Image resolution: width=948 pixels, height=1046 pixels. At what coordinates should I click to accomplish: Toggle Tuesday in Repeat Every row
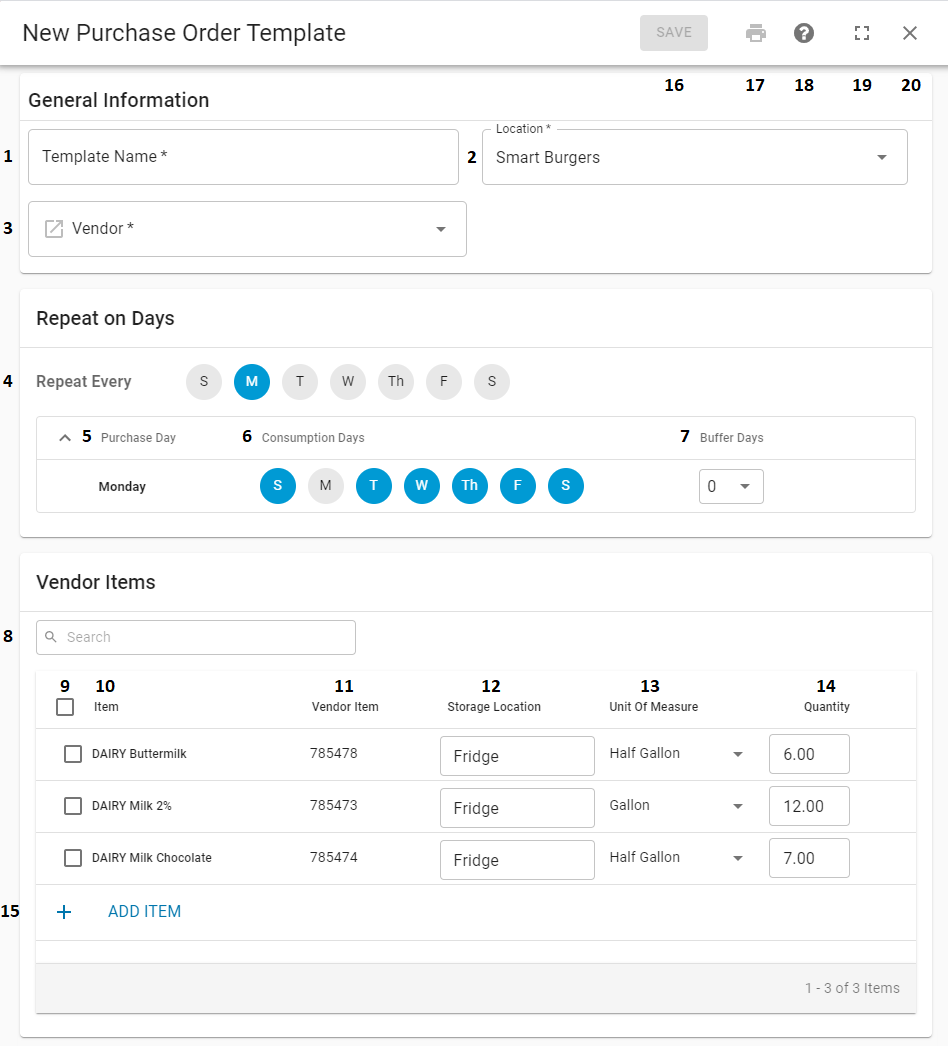click(x=300, y=382)
